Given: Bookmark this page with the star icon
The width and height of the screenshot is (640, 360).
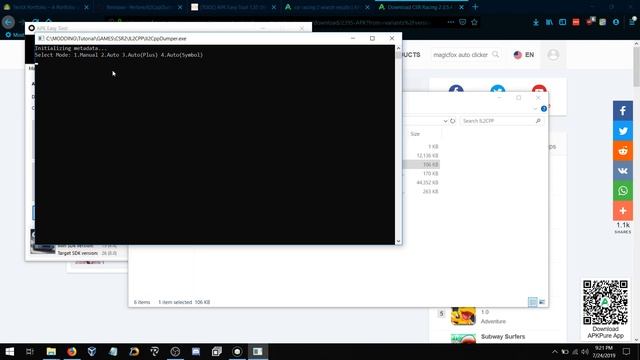Looking at the screenshot, I should tap(474, 22).
